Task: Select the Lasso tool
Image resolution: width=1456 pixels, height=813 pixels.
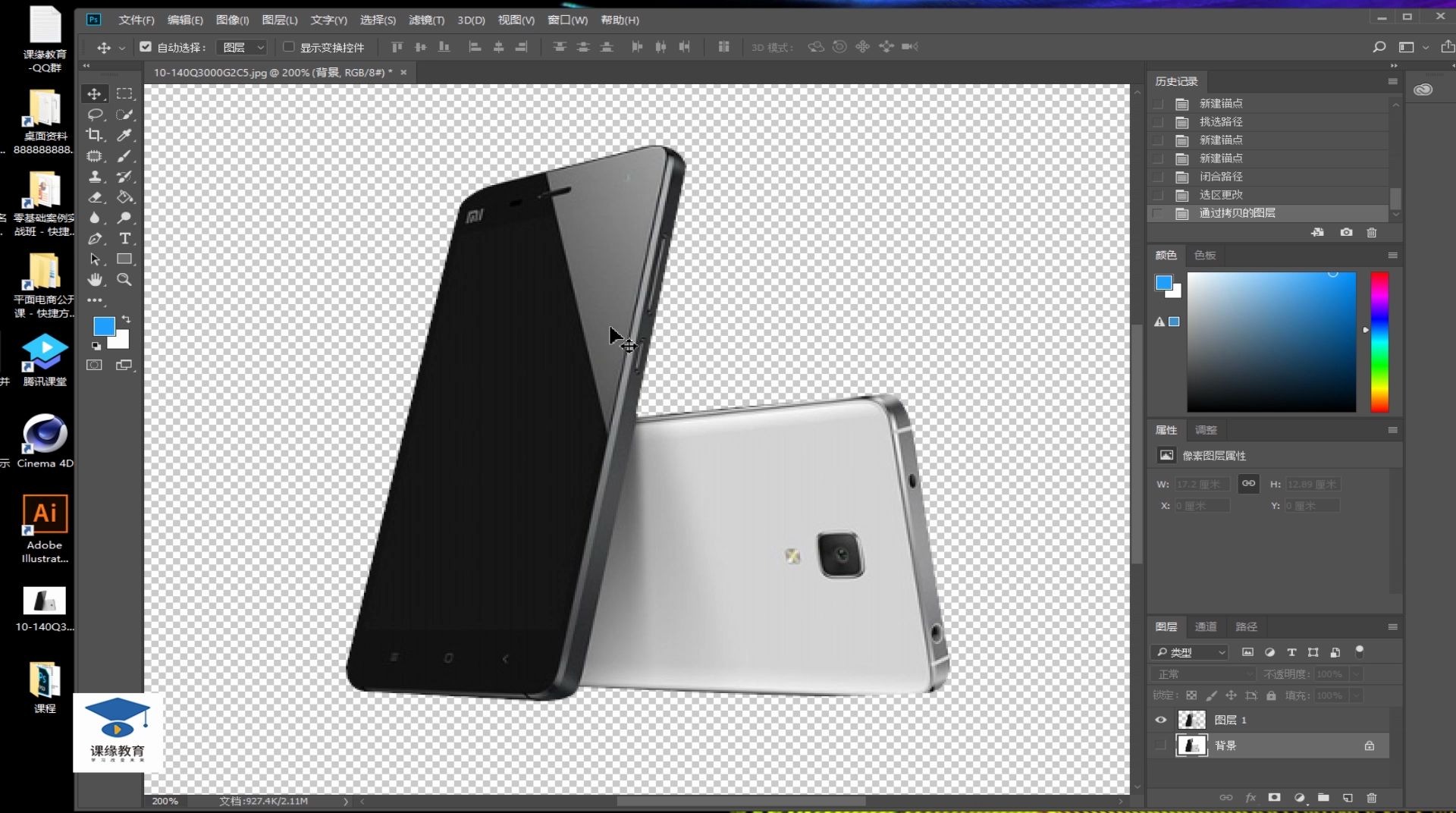Action: pos(94,115)
